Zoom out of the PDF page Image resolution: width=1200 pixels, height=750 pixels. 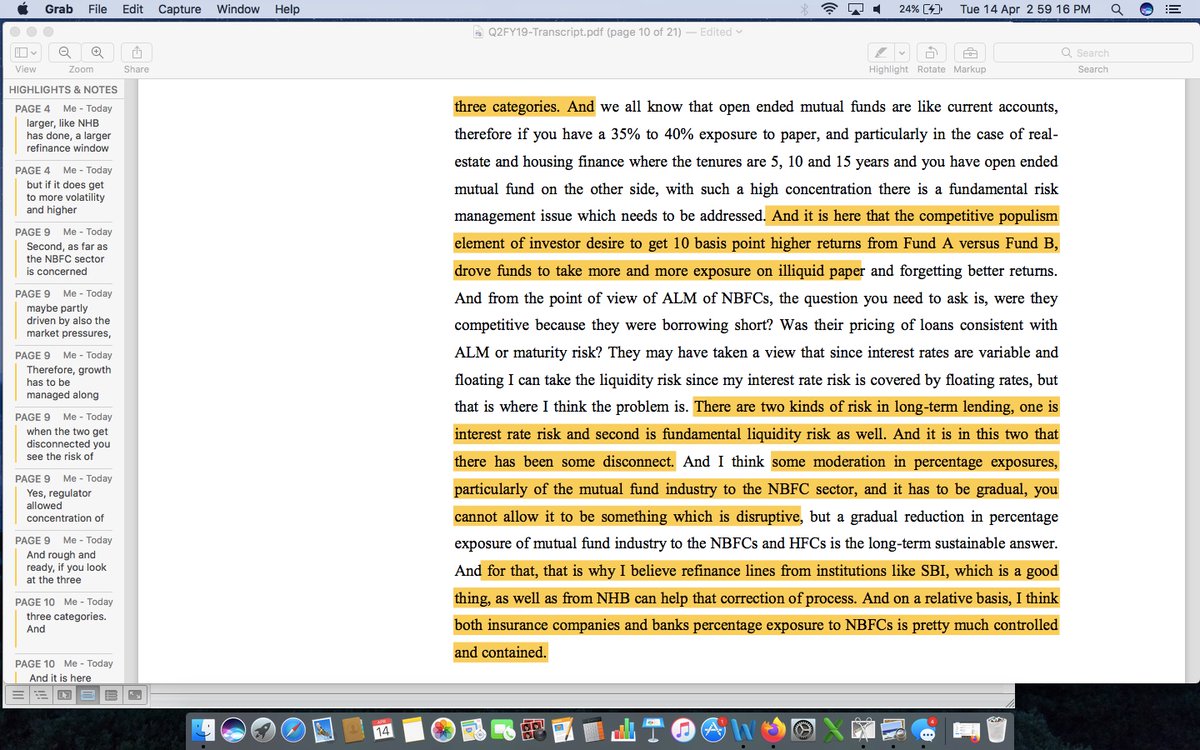pos(65,53)
